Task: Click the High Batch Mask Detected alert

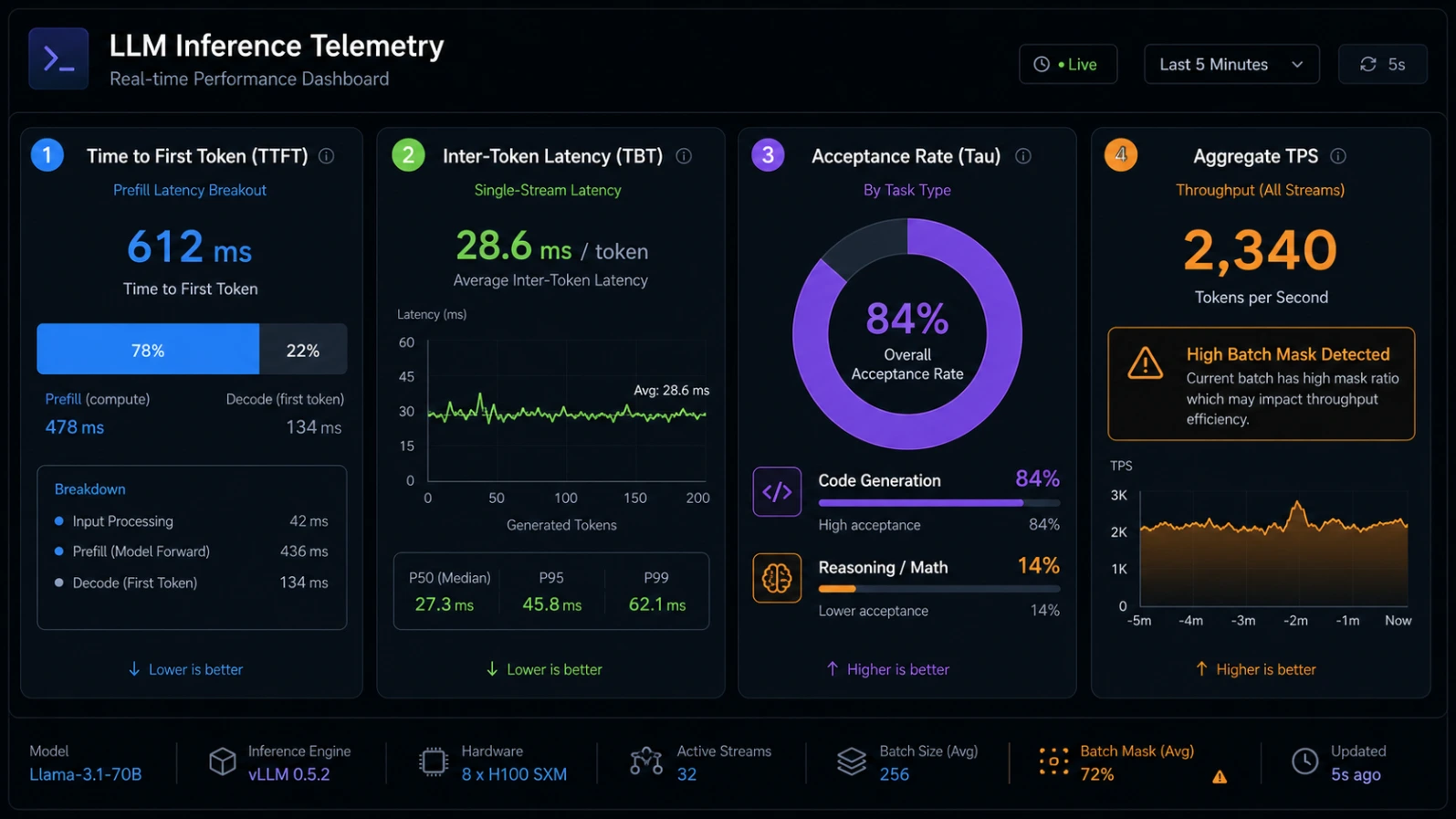Action: coord(1262,384)
